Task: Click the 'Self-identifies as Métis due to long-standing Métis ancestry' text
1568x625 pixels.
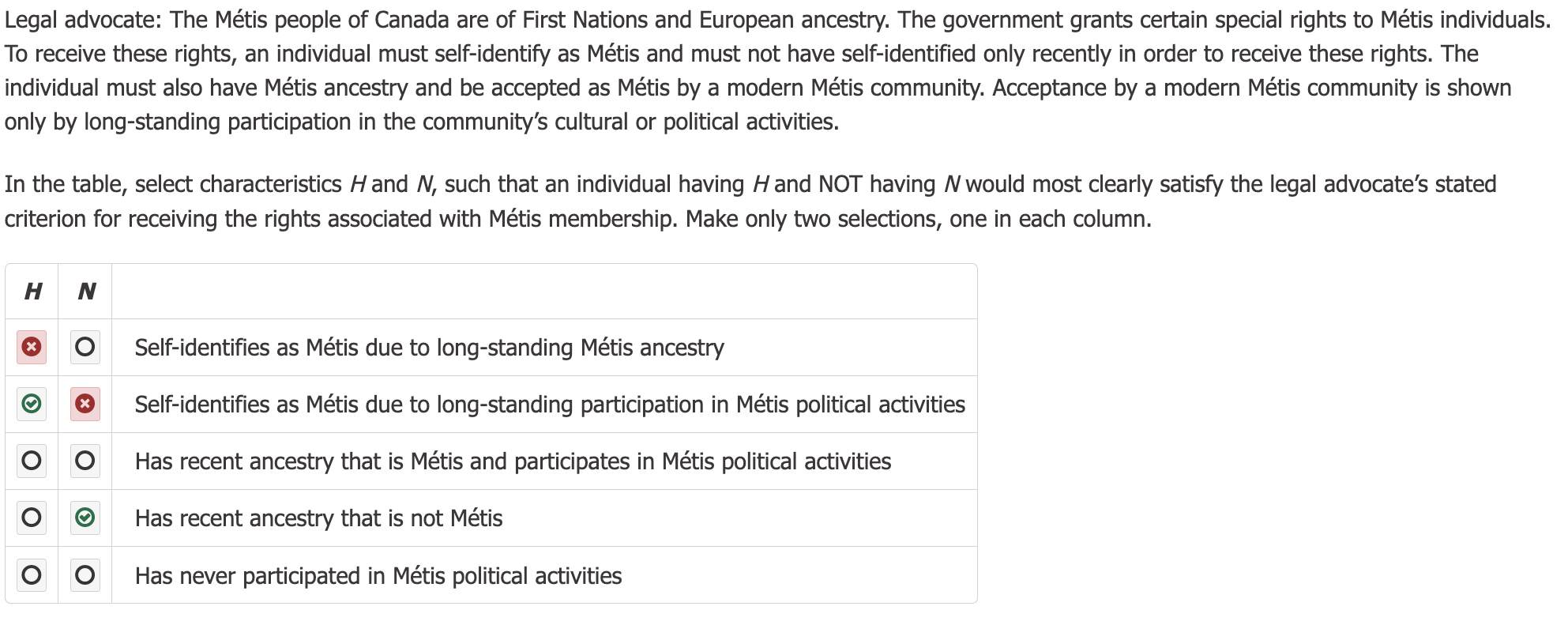Action: coord(429,348)
